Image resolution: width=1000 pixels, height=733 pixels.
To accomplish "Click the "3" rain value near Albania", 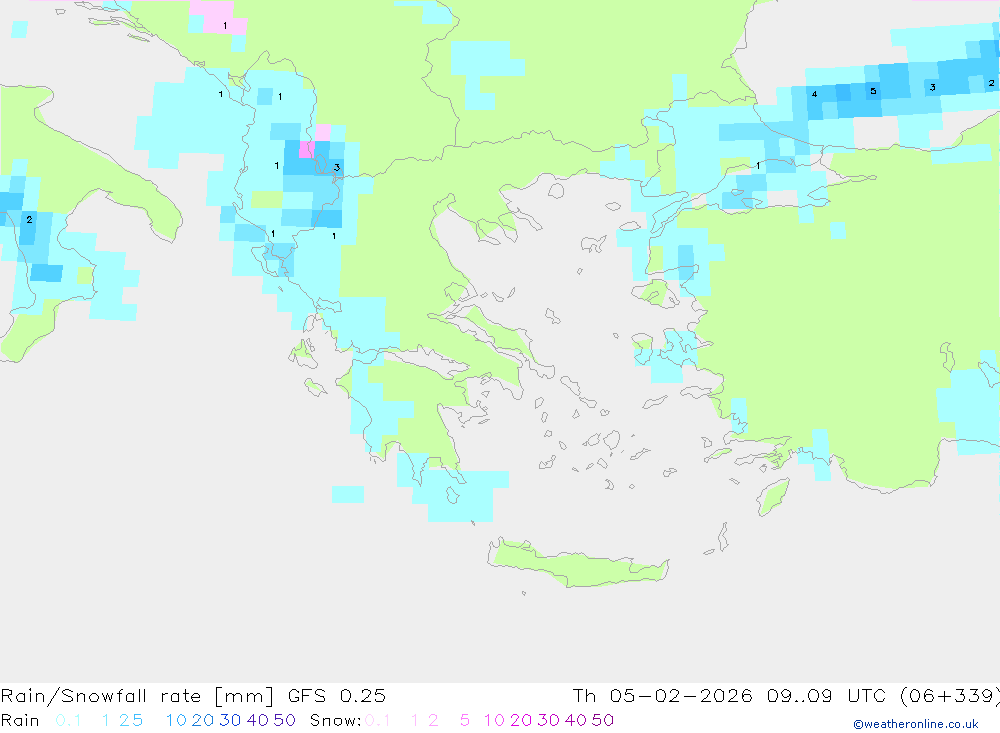I will point(337,168).
